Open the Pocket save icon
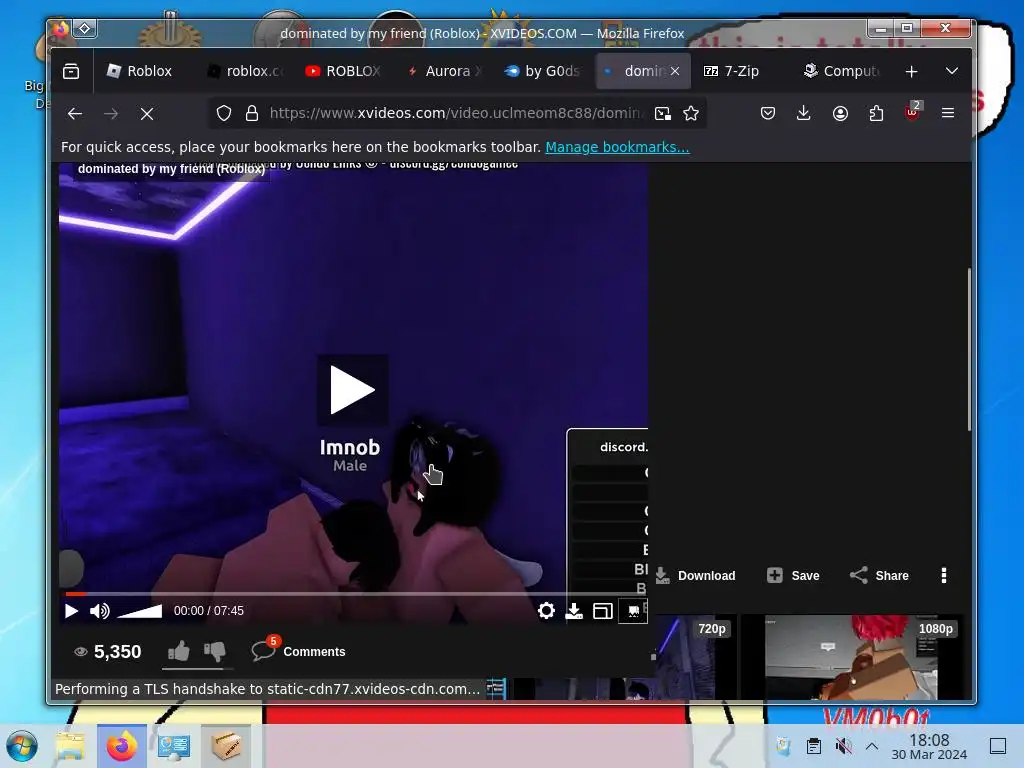The width and height of the screenshot is (1024, 768). point(768,114)
